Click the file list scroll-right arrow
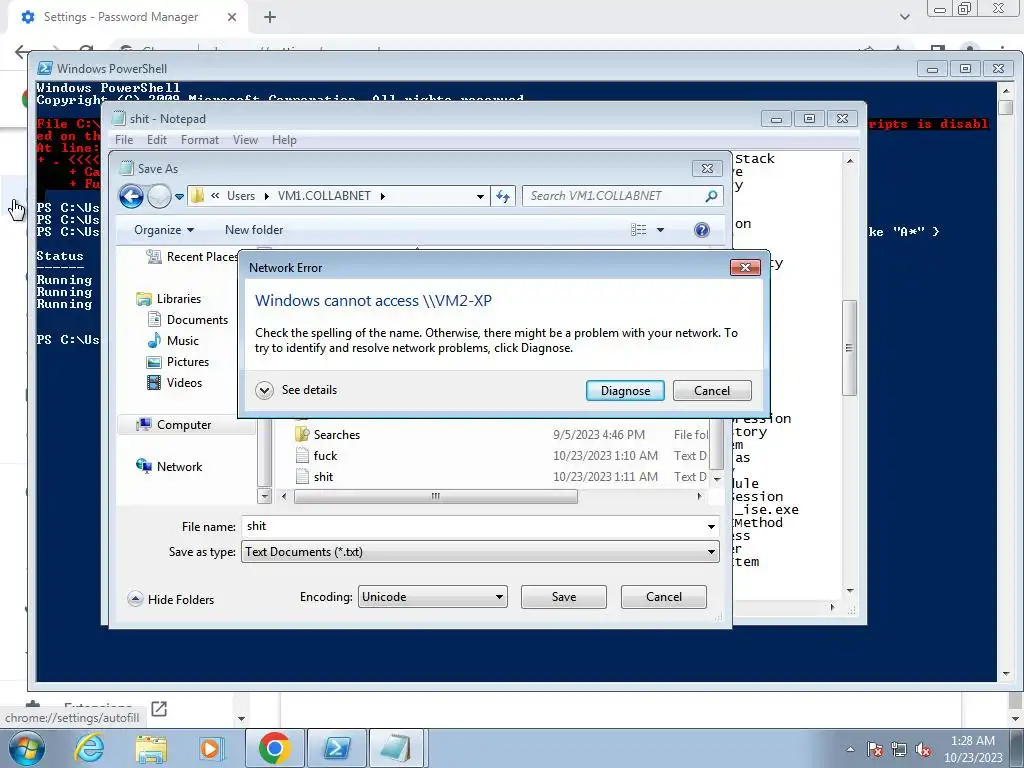This screenshot has width=1024, height=768. coord(699,496)
